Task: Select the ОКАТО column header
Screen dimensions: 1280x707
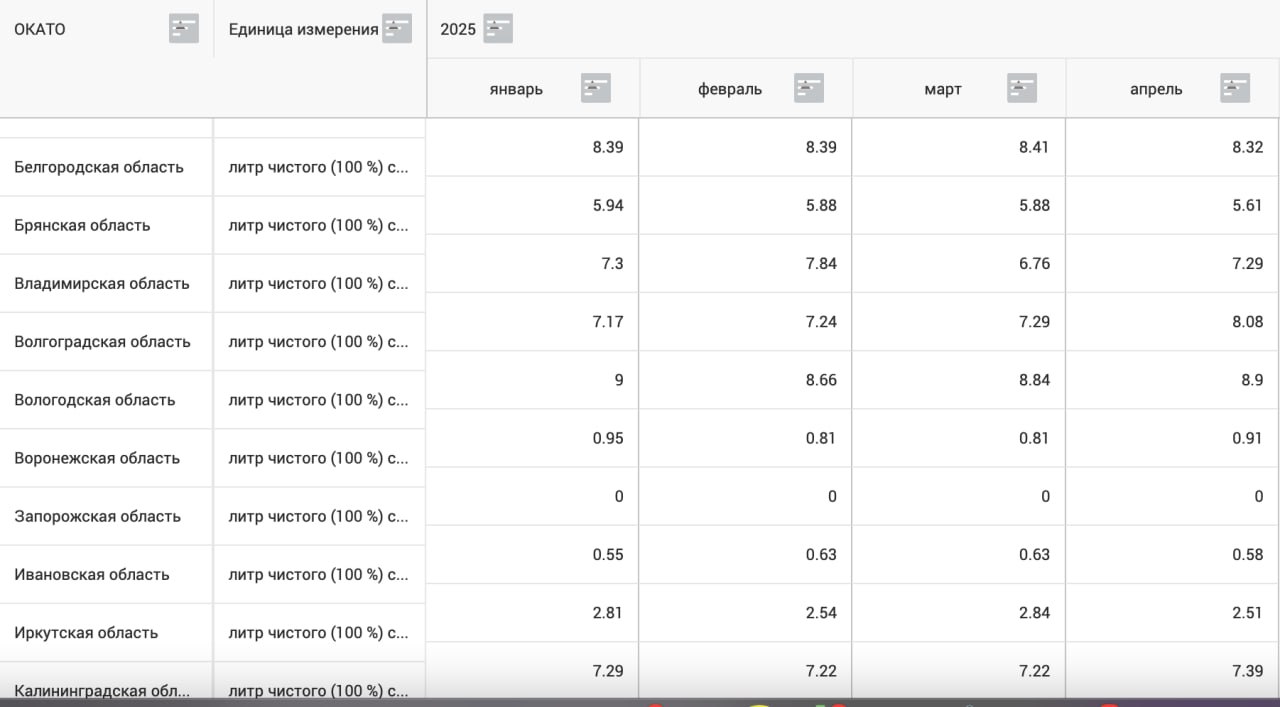Action: pos(40,29)
